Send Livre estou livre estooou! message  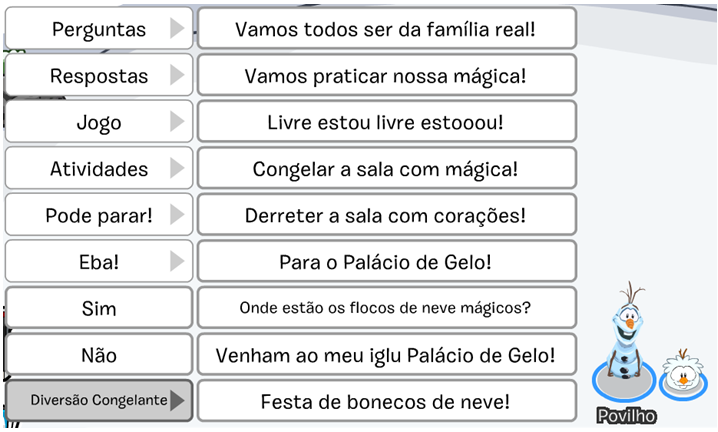[x=386, y=122]
